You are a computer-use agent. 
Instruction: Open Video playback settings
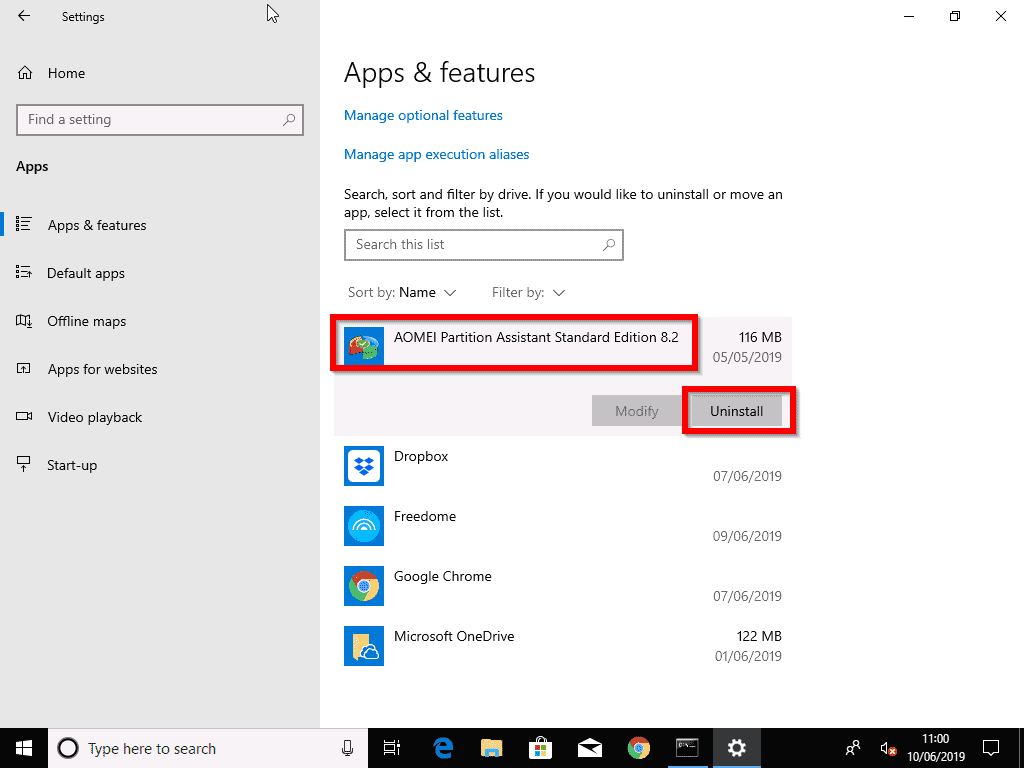[95, 417]
